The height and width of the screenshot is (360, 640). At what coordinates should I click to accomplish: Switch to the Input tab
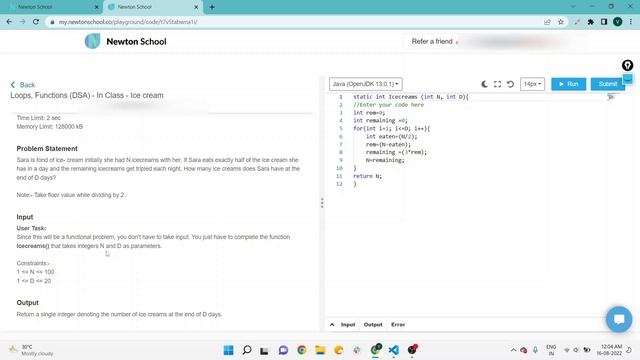tap(348, 324)
